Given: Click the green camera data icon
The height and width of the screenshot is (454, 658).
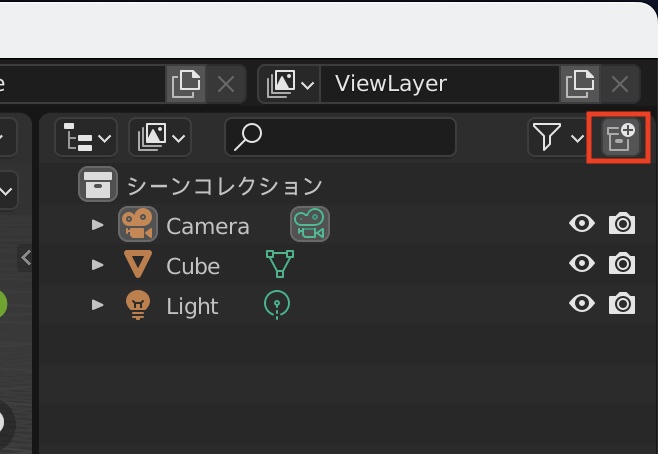Looking at the screenshot, I should pos(310,224).
